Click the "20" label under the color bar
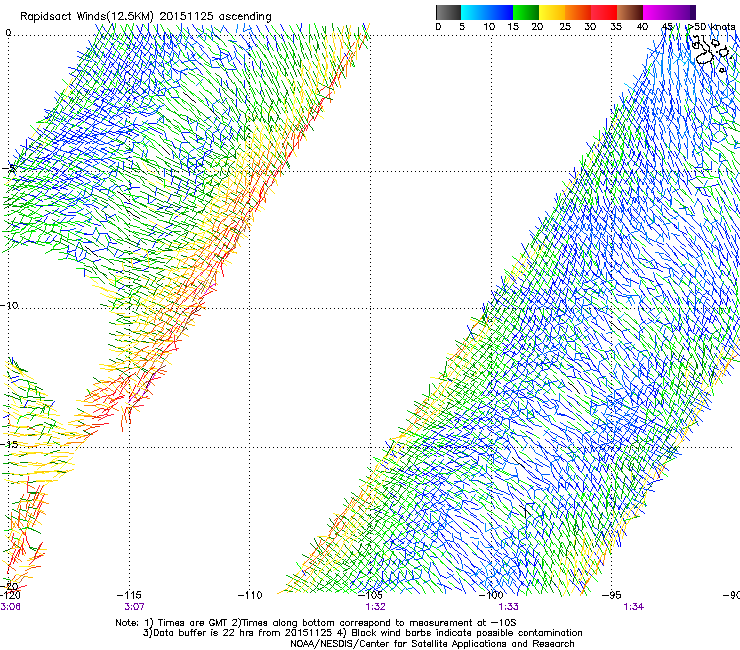The height and width of the screenshot is (650, 740). click(537, 27)
